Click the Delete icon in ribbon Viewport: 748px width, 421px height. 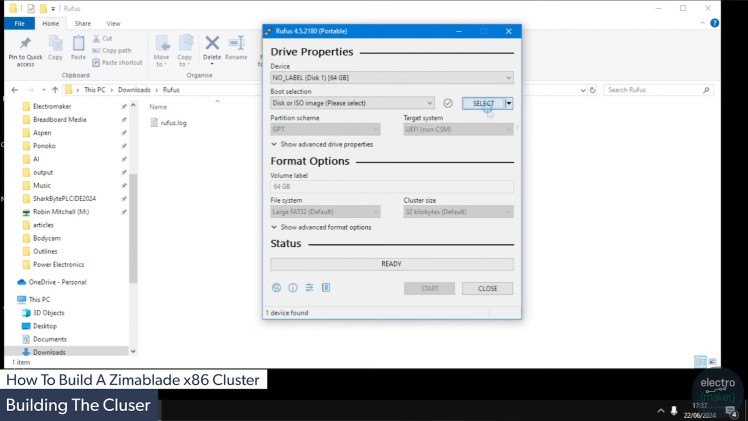pos(212,47)
